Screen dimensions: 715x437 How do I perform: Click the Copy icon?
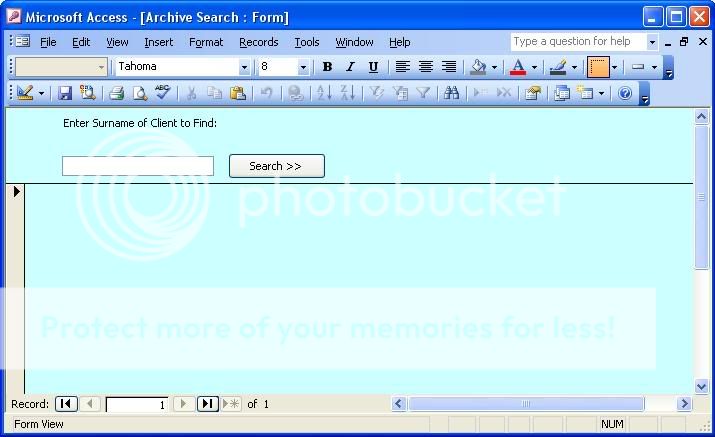point(214,93)
